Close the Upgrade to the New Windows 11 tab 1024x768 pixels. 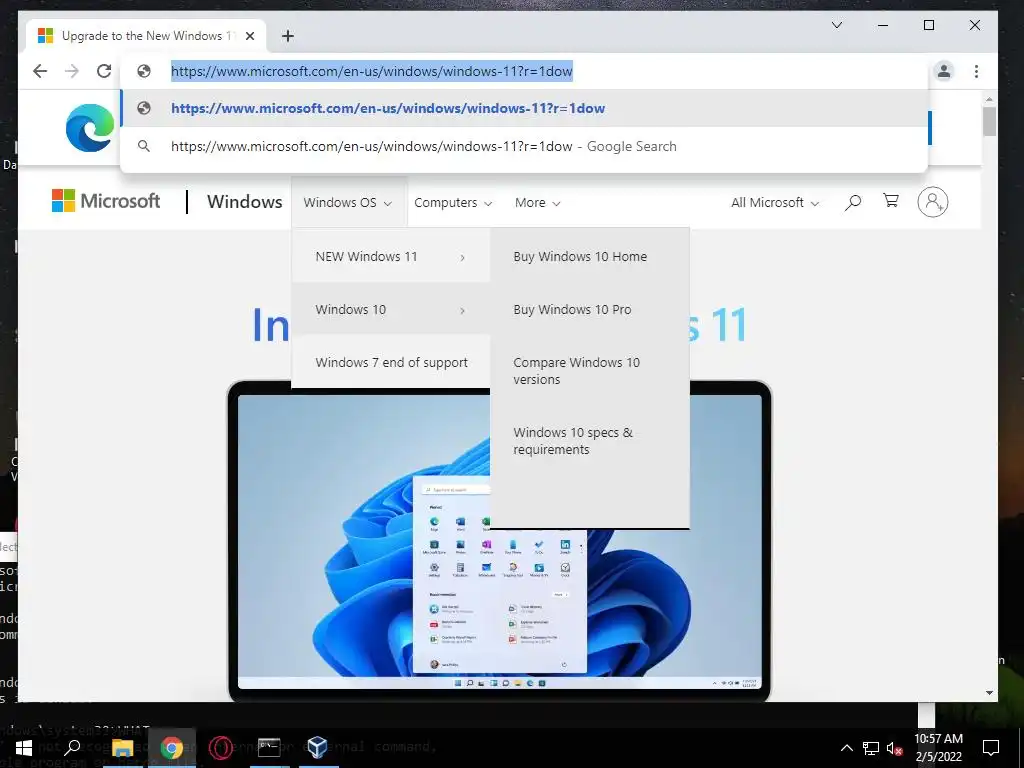click(249, 36)
